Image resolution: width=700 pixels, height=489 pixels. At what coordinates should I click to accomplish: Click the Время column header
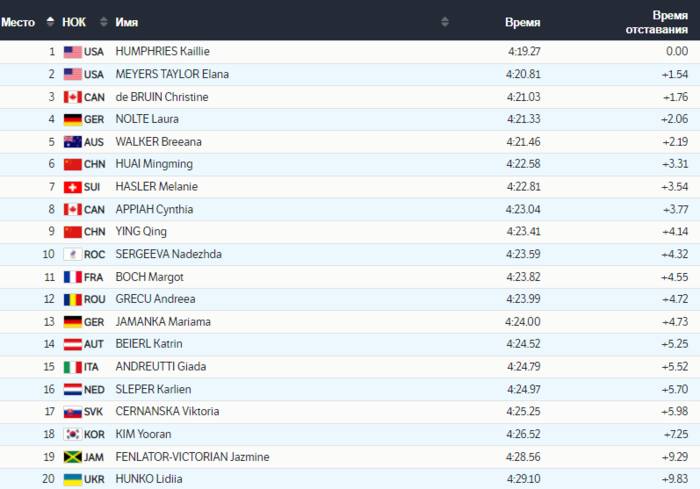pyautogui.click(x=522, y=21)
